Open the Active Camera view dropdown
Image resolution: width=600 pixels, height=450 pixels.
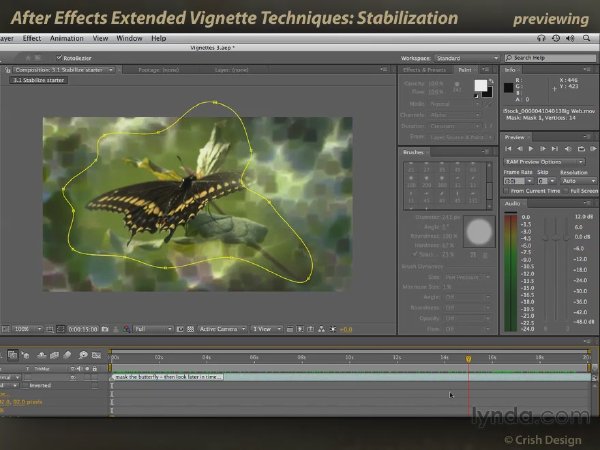(x=222, y=329)
